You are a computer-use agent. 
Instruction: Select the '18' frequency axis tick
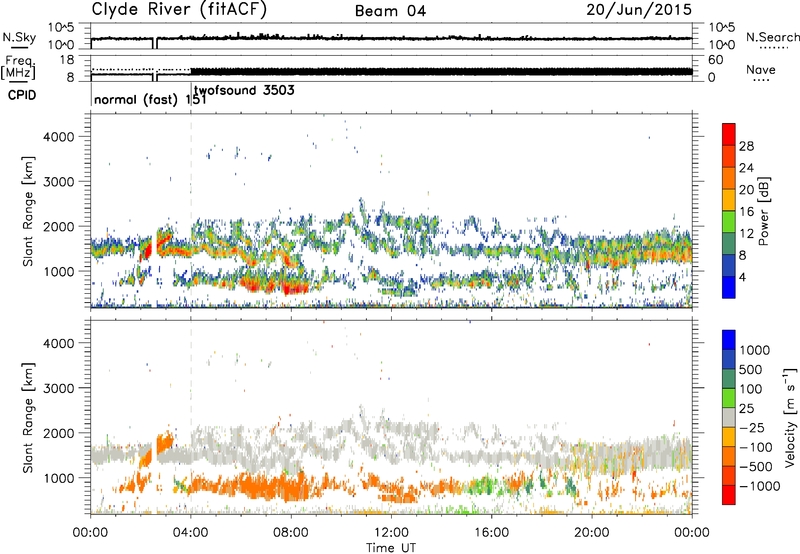[x=67, y=60]
